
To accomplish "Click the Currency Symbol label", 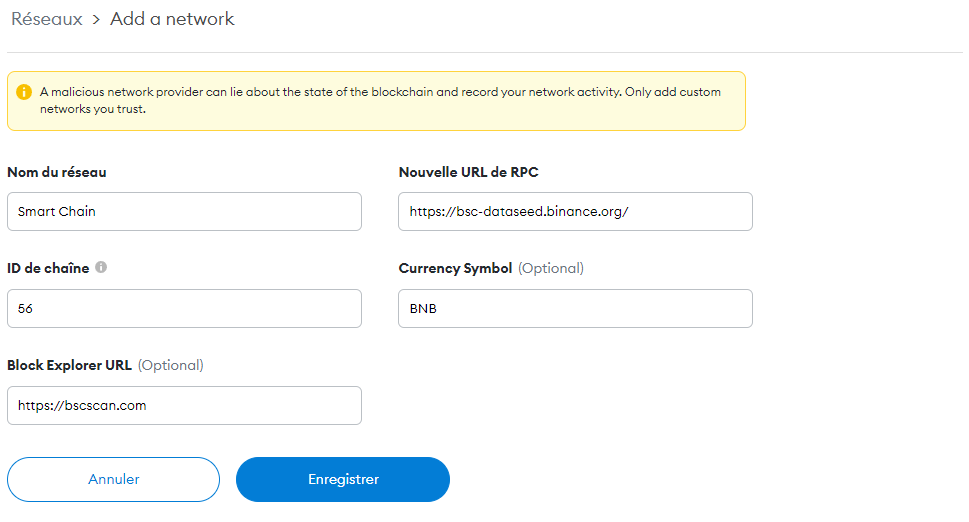I will (x=455, y=268).
